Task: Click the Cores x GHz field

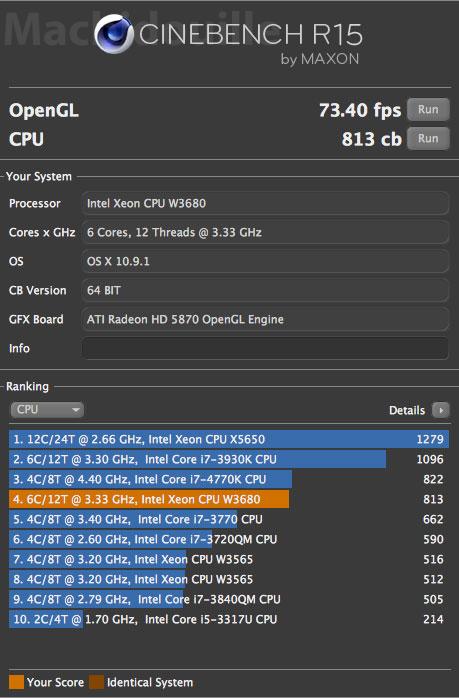Action: coord(265,232)
